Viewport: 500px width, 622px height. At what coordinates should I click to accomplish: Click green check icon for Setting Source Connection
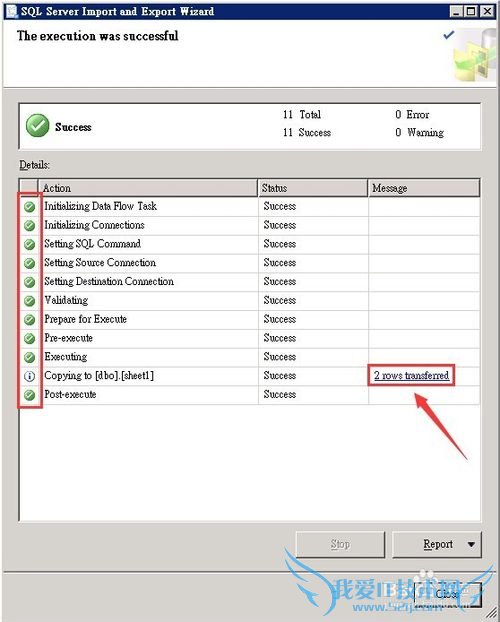(29, 263)
